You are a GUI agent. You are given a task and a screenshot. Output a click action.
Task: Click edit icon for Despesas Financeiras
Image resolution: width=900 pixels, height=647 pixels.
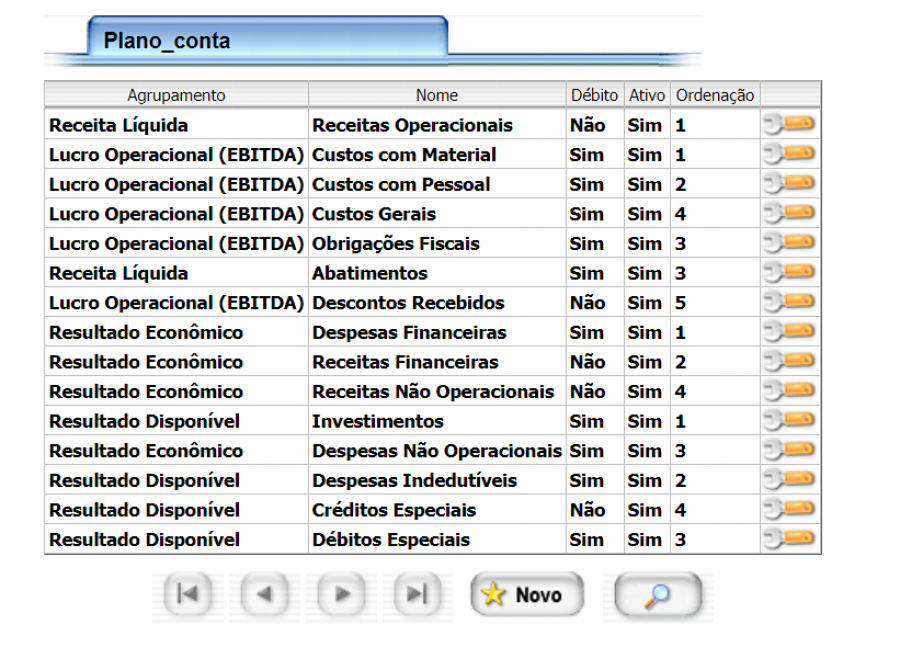click(789, 332)
